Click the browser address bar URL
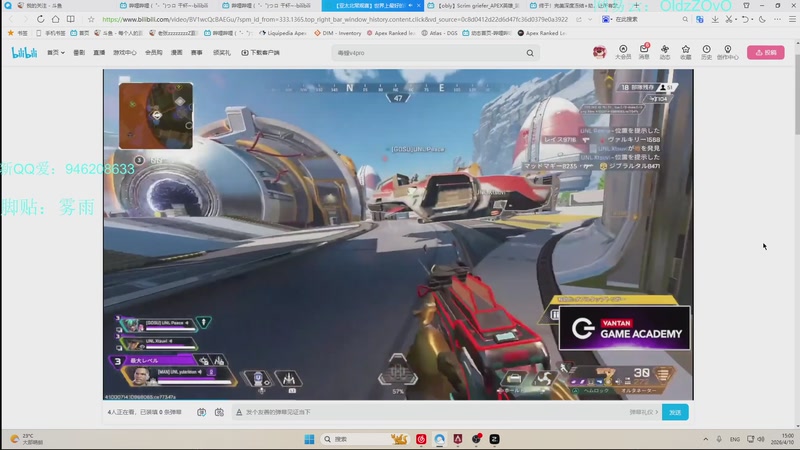The width and height of the screenshot is (800, 450). click(x=335, y=19)
